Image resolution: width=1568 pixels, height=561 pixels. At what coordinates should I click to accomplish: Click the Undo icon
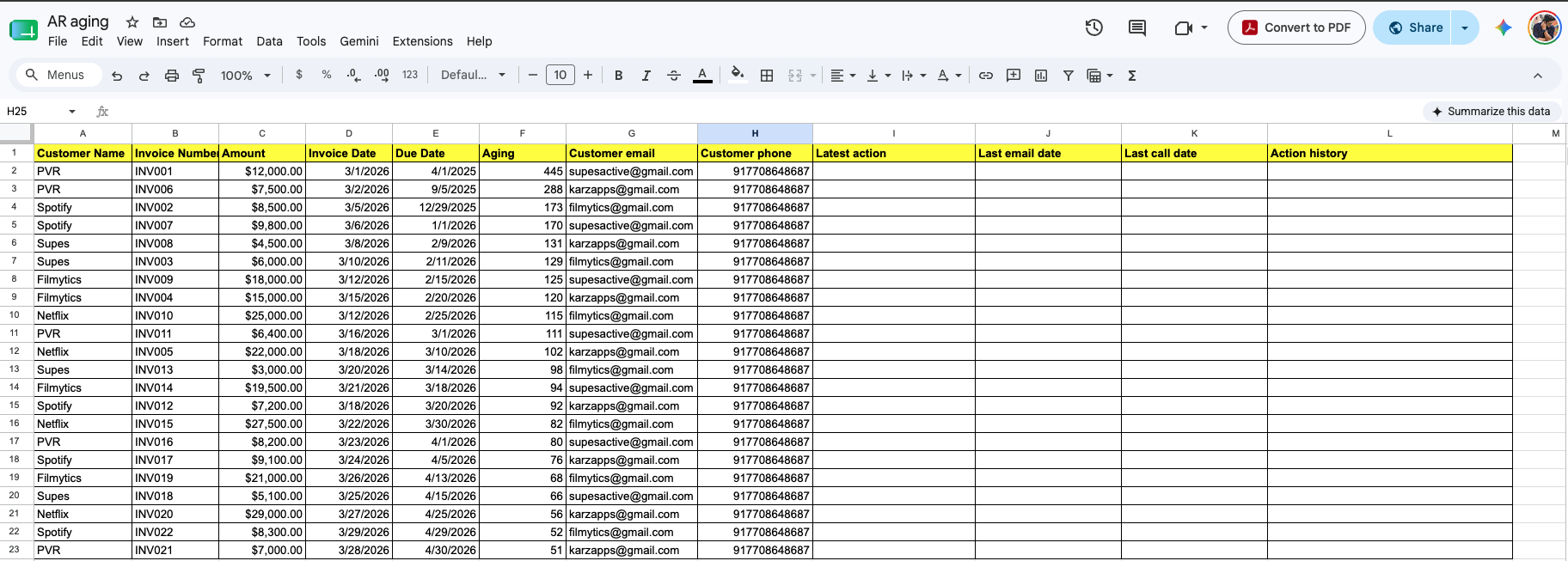coord(117,76)
